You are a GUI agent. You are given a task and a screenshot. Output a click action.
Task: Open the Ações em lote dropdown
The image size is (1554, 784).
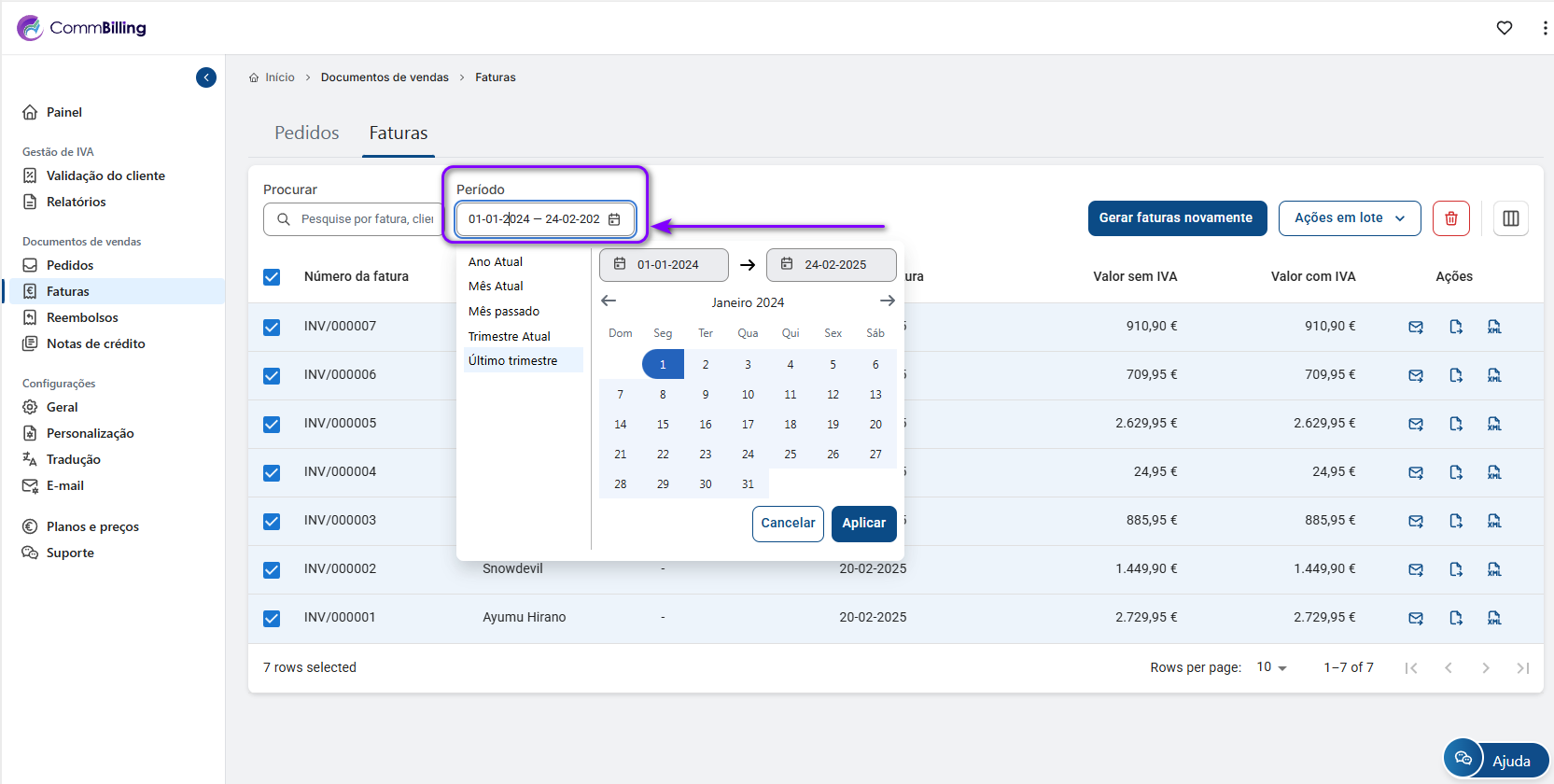click(x=1349, y=218)
